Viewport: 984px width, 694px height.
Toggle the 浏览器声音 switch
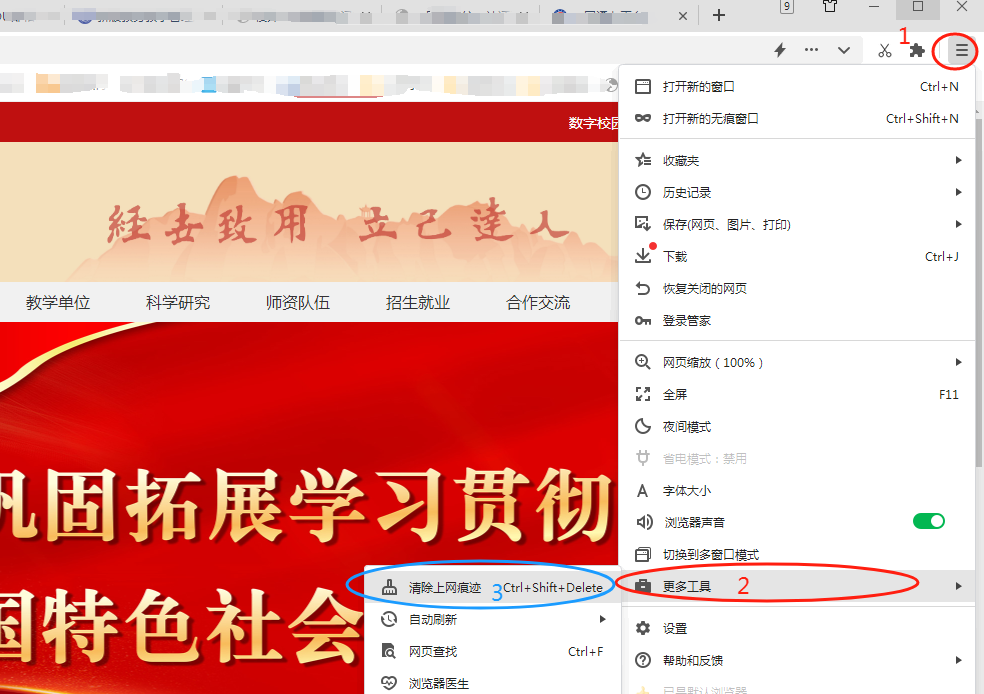(x=928, y=521)
